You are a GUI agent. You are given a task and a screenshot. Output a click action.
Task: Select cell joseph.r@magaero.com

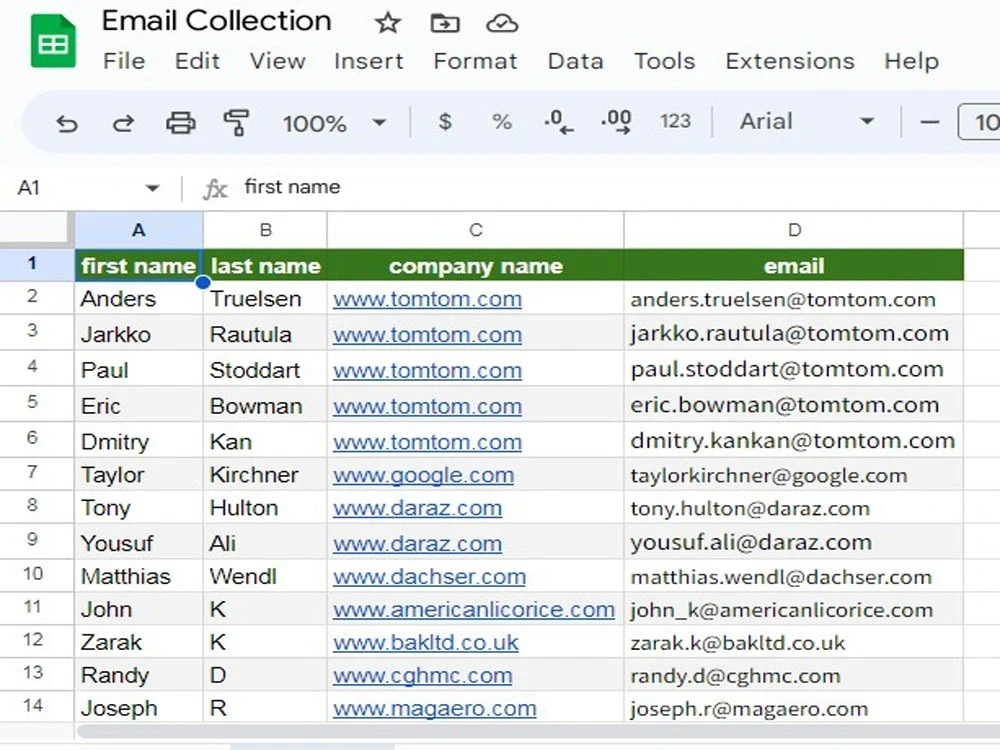[x=794, y=708]
